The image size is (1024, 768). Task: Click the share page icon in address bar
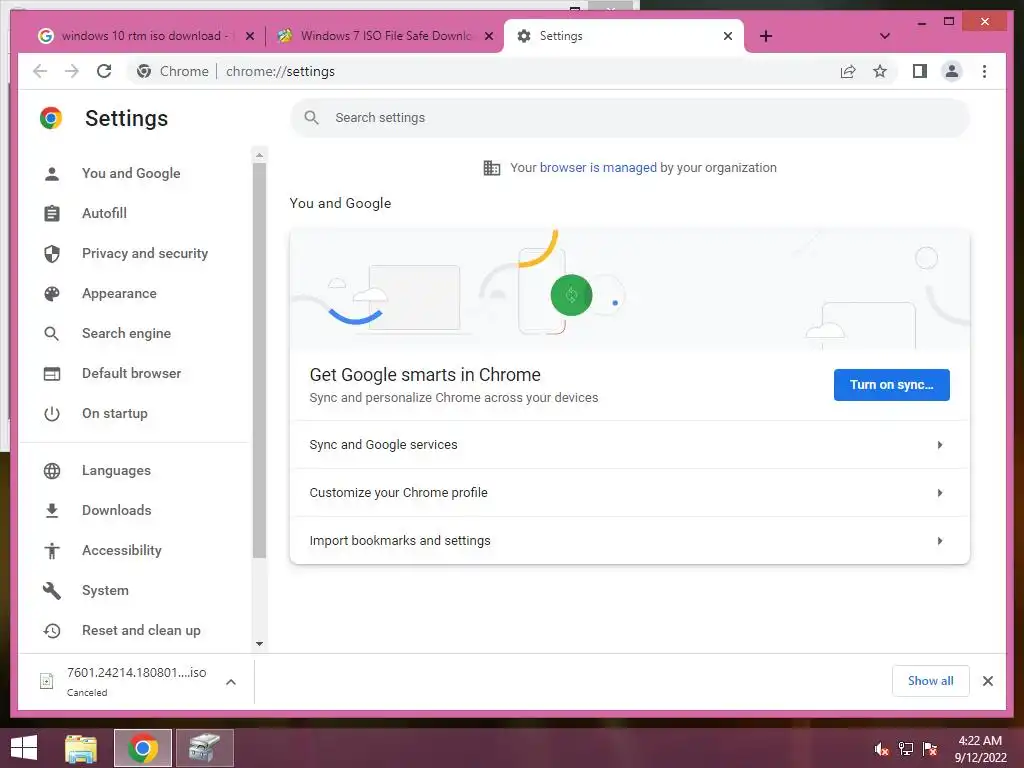coord(848,71)
